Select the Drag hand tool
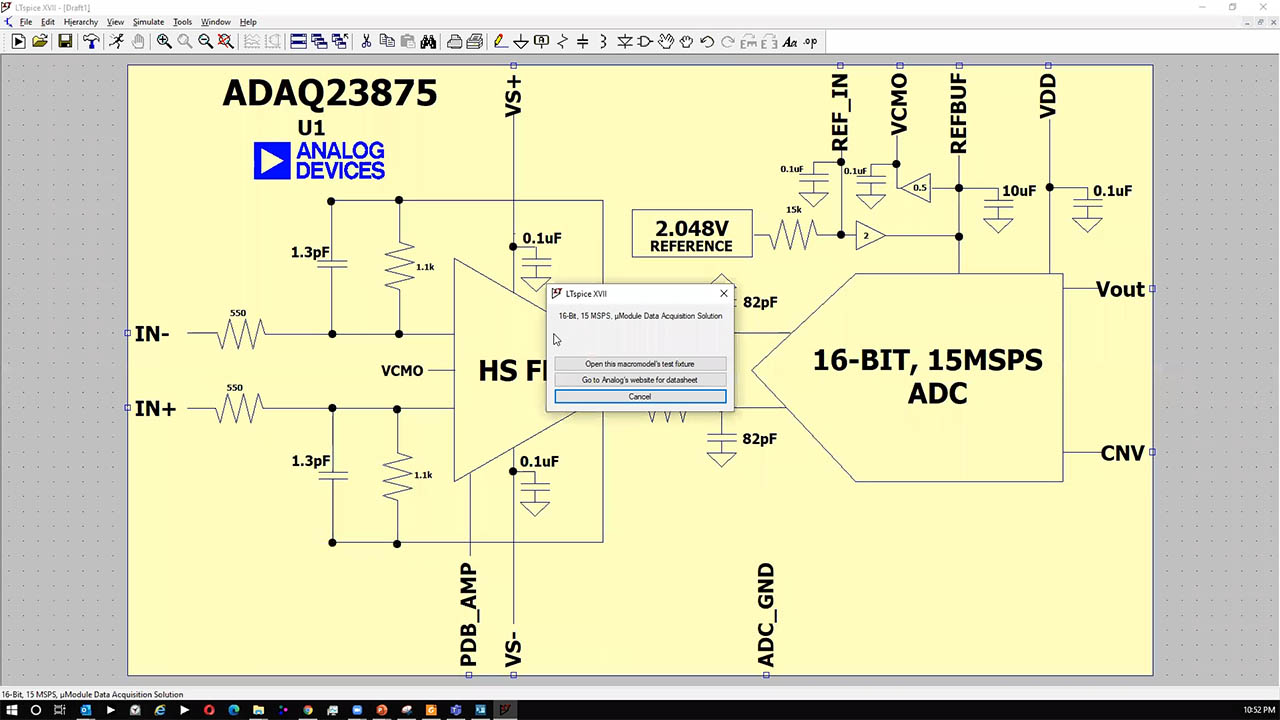This screenshot has width=1280, height=720. pyautogui.click(x=687, y=41)
